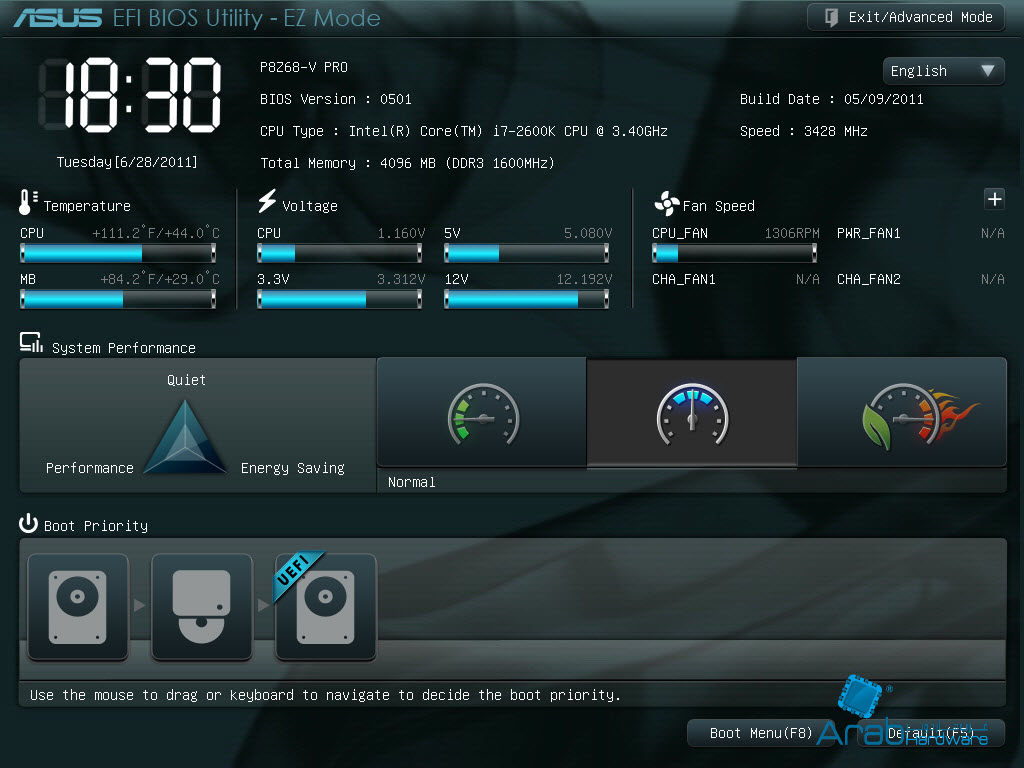Select the UEFI hard disk boot device
This screenshot has width=1024, height=768.
pyautogui.click(x=326, y=607)
